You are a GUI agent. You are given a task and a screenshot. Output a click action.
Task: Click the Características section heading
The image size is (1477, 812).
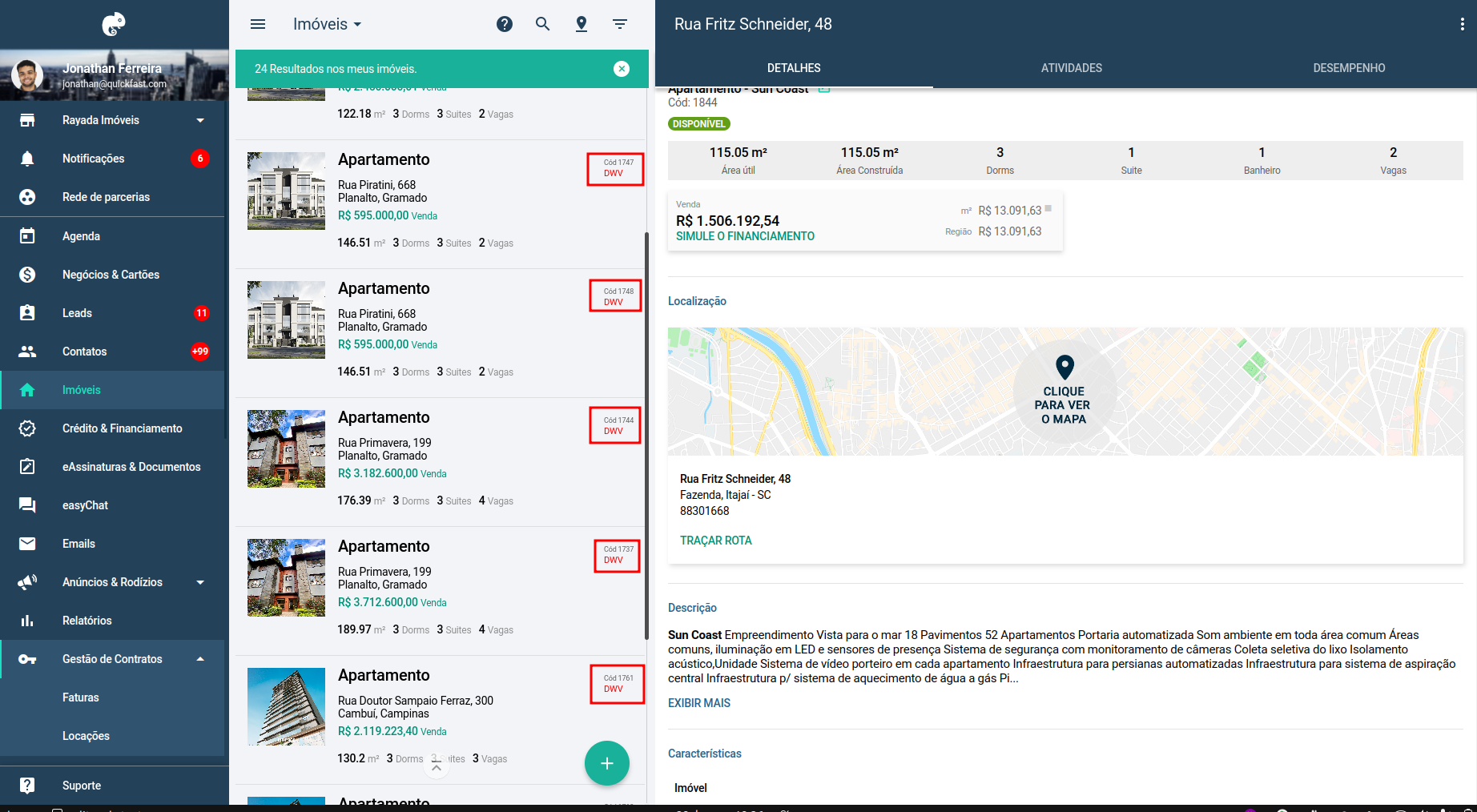pos(705,754)
